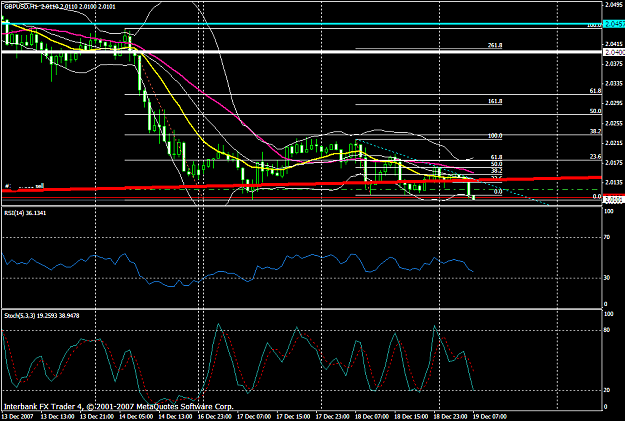Click the 17 Dec 23:00 time label
Viewport: 625px width, 421px height.
pos(332,417)
